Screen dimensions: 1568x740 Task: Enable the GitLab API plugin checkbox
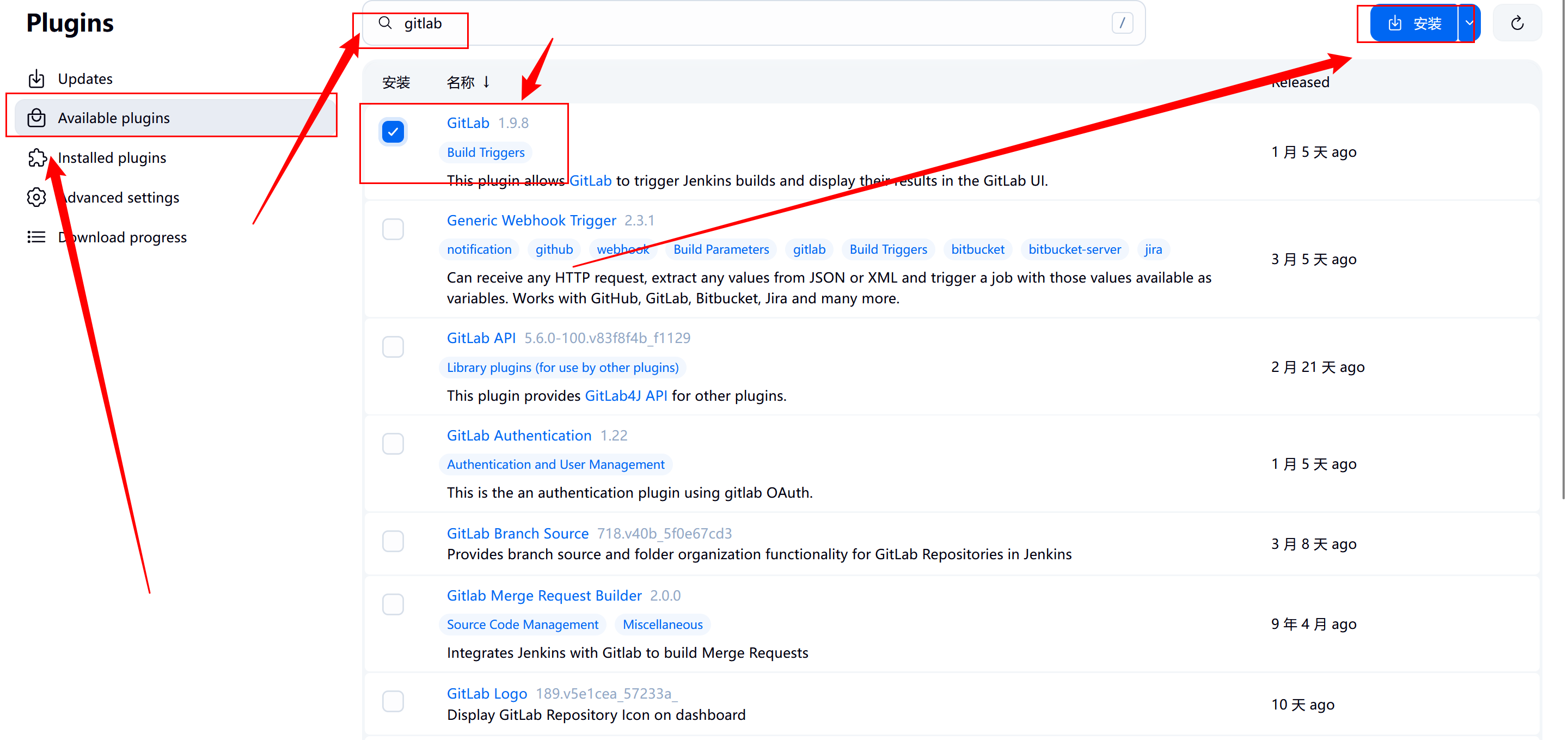(393, 347)
